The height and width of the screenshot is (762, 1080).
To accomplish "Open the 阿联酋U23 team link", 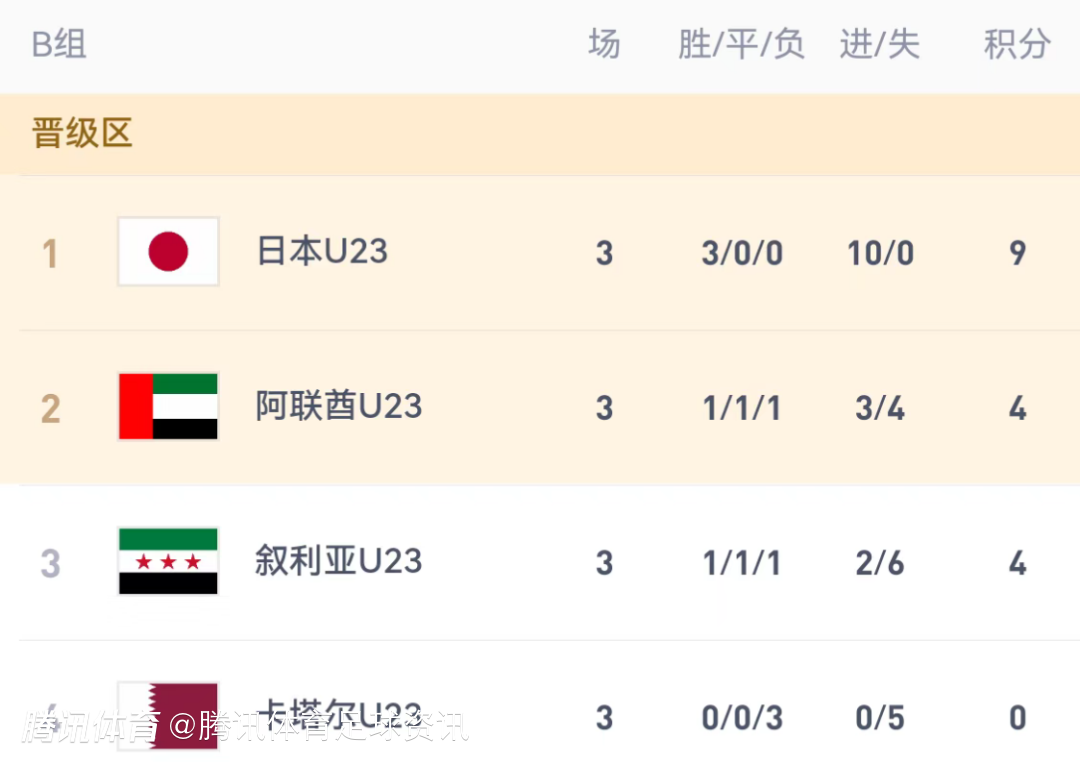I will tap(339, 407).
